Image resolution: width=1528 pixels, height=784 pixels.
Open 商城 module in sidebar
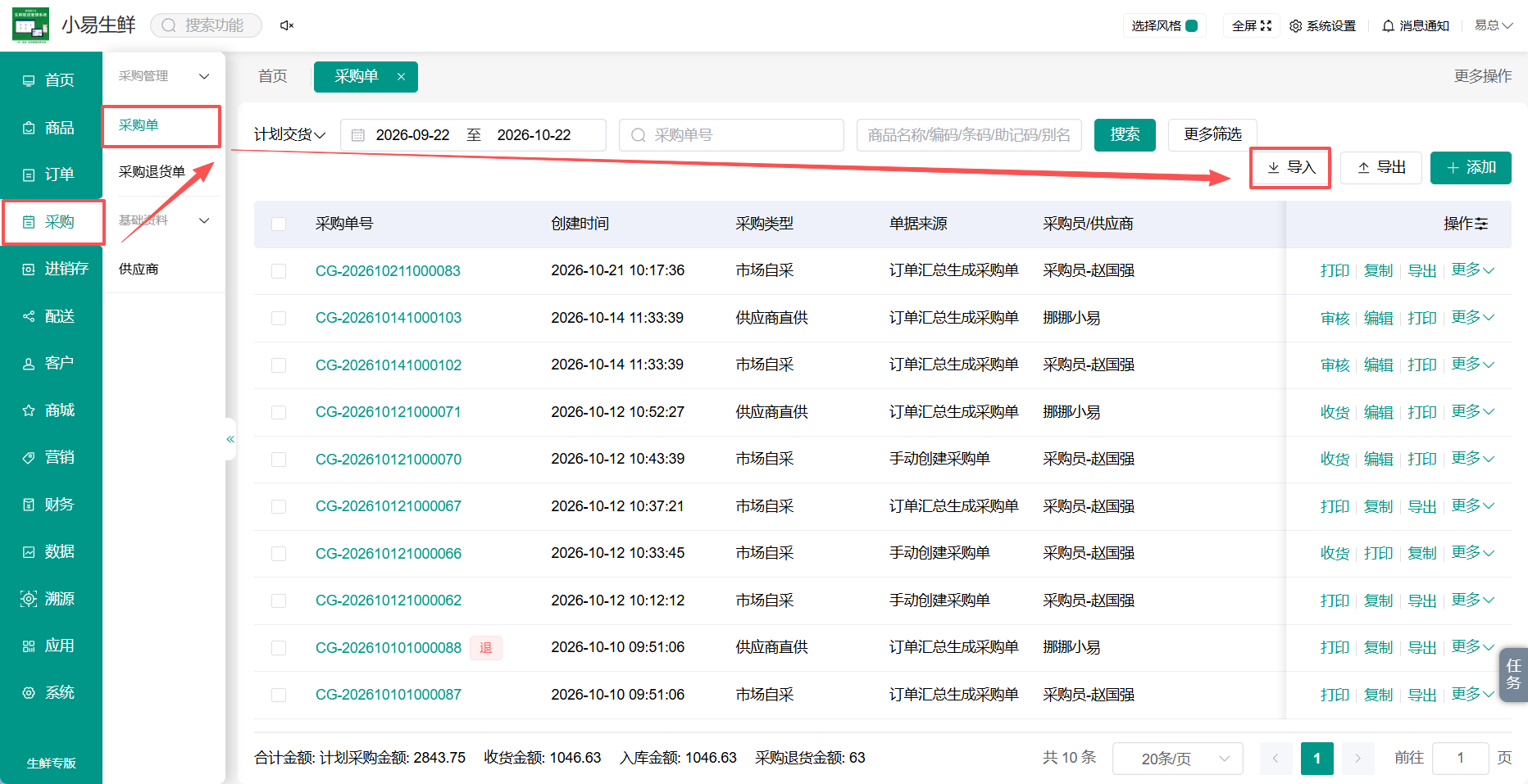pos(51,410)
